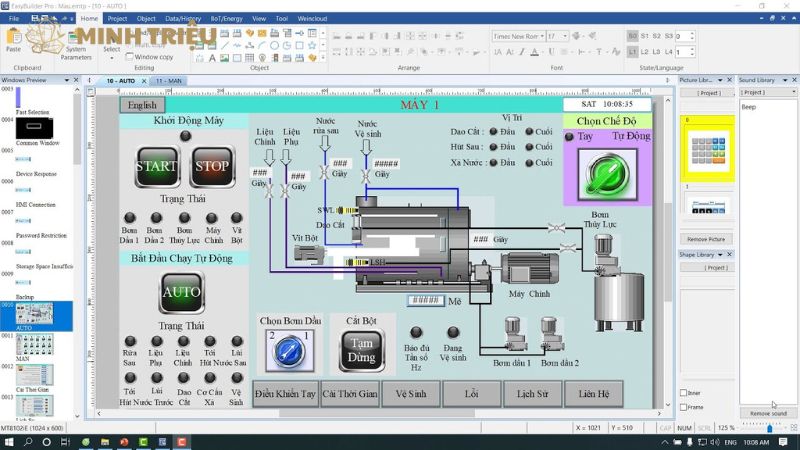Select the S0 state button
Screen dimensions: 800x450
pos(633,36)
